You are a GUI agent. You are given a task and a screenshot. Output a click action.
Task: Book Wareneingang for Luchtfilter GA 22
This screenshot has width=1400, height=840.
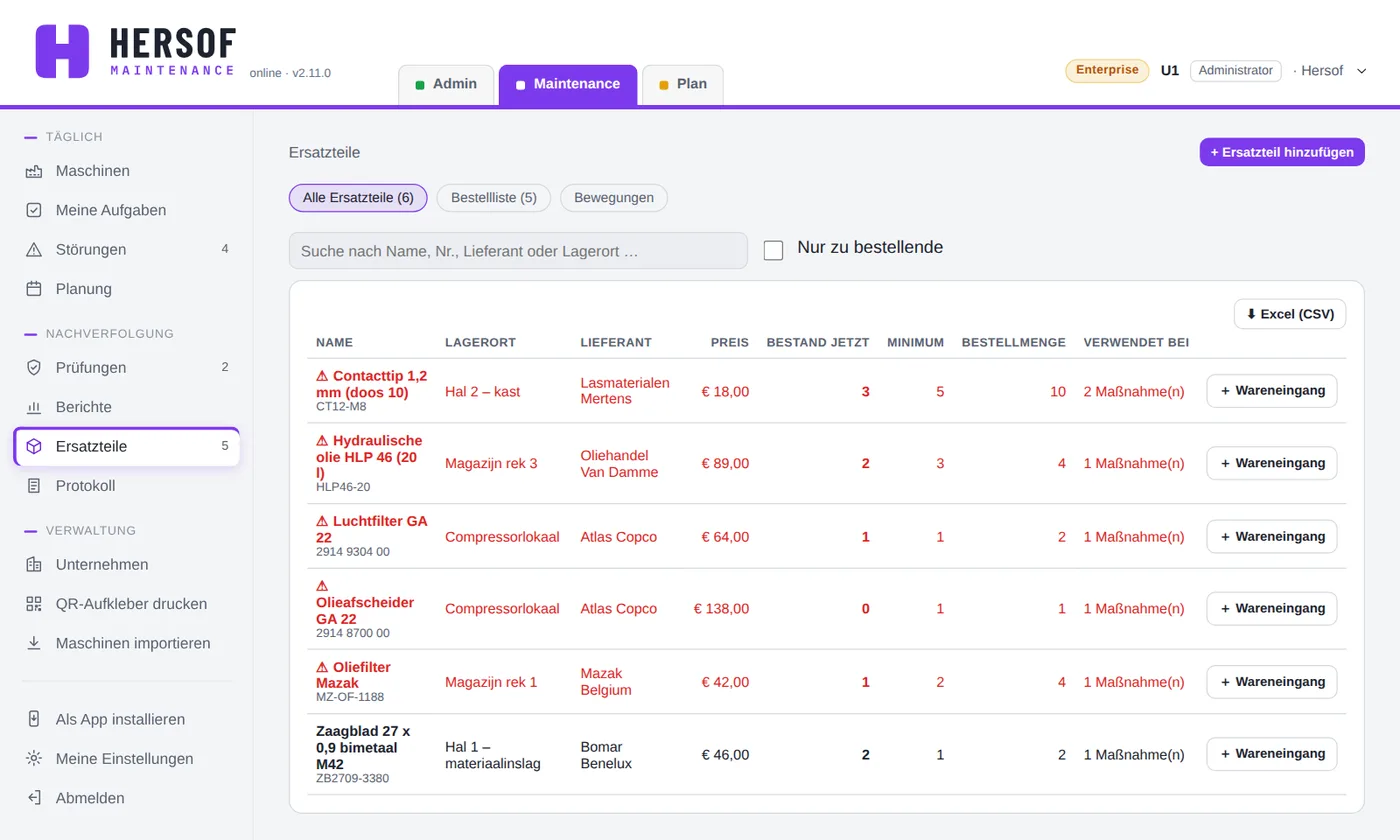[1272, 537]
